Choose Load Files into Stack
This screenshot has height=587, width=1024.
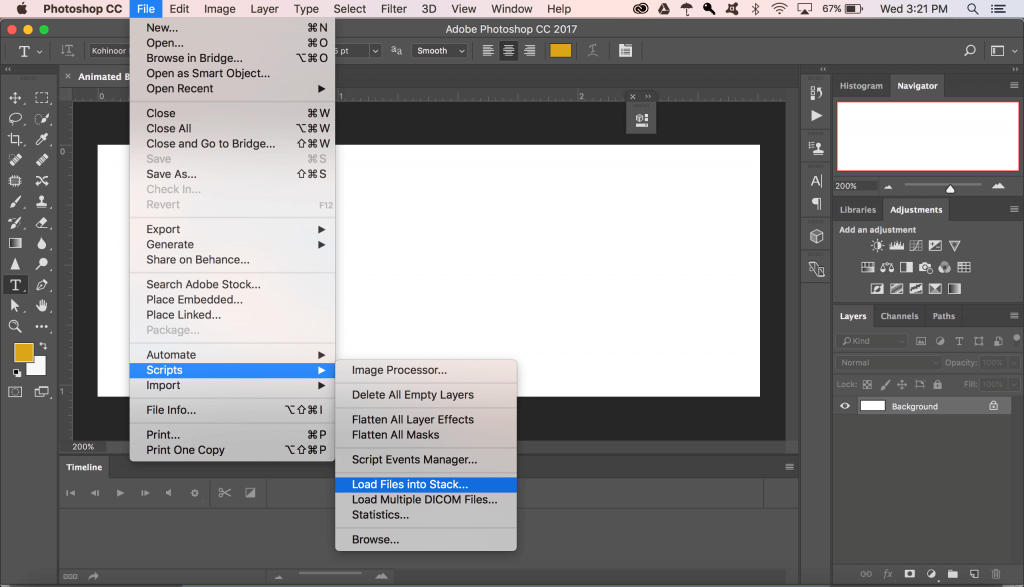click(410, 485)
